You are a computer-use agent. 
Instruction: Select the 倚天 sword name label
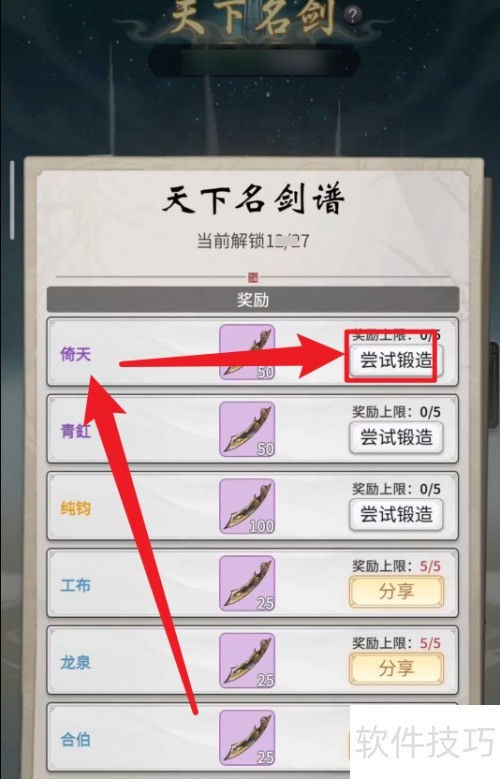point(76,354)
